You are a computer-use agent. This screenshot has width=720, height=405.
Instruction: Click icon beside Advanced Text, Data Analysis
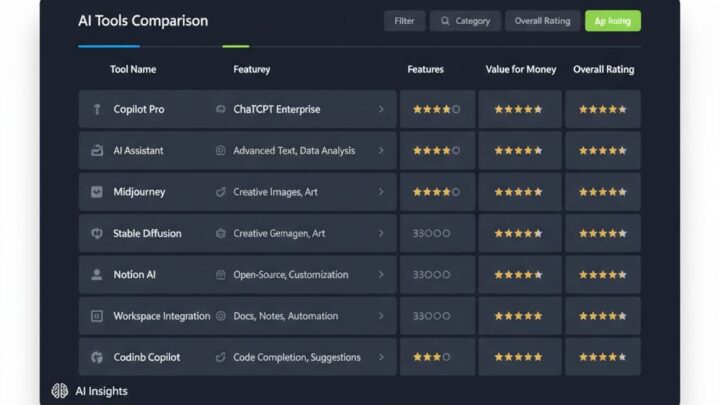pyautogui.click(x=221, y=151)
